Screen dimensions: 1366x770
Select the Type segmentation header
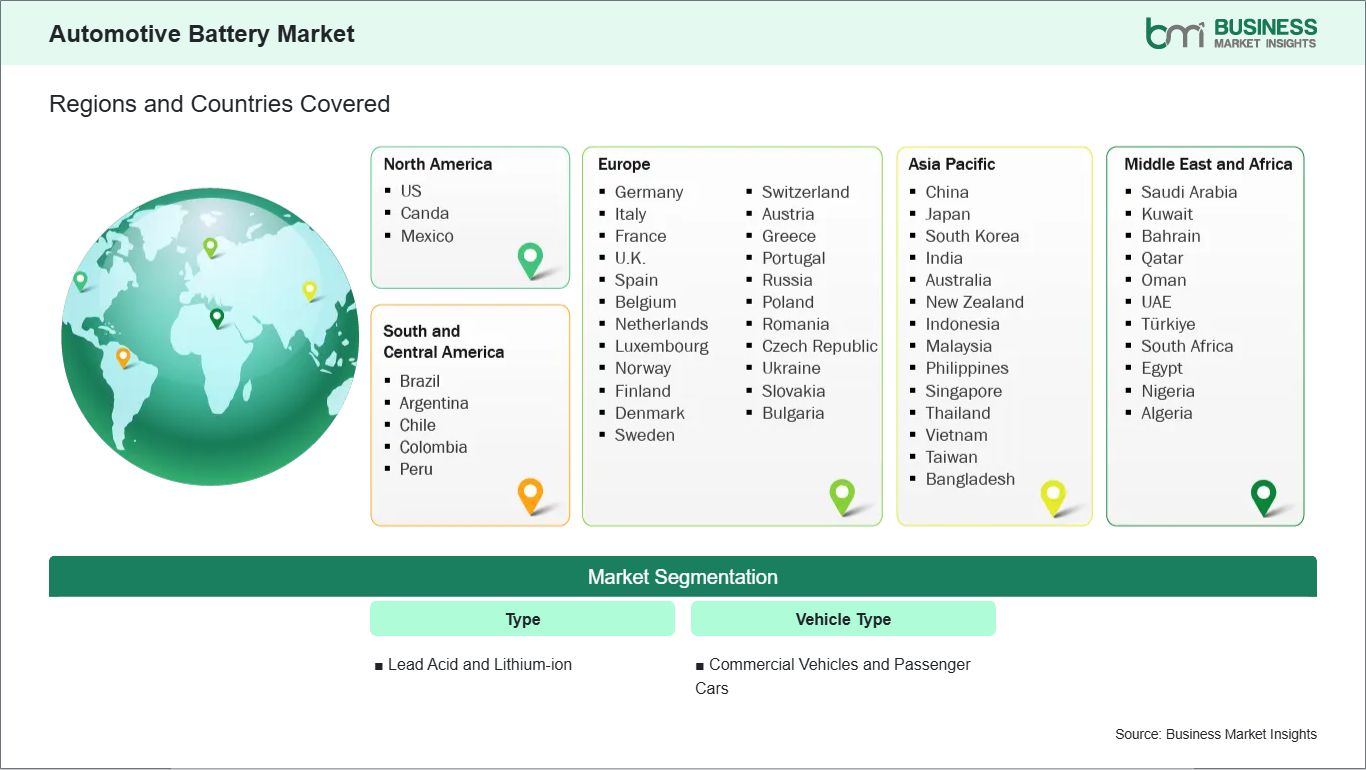[x=522, y=619]
